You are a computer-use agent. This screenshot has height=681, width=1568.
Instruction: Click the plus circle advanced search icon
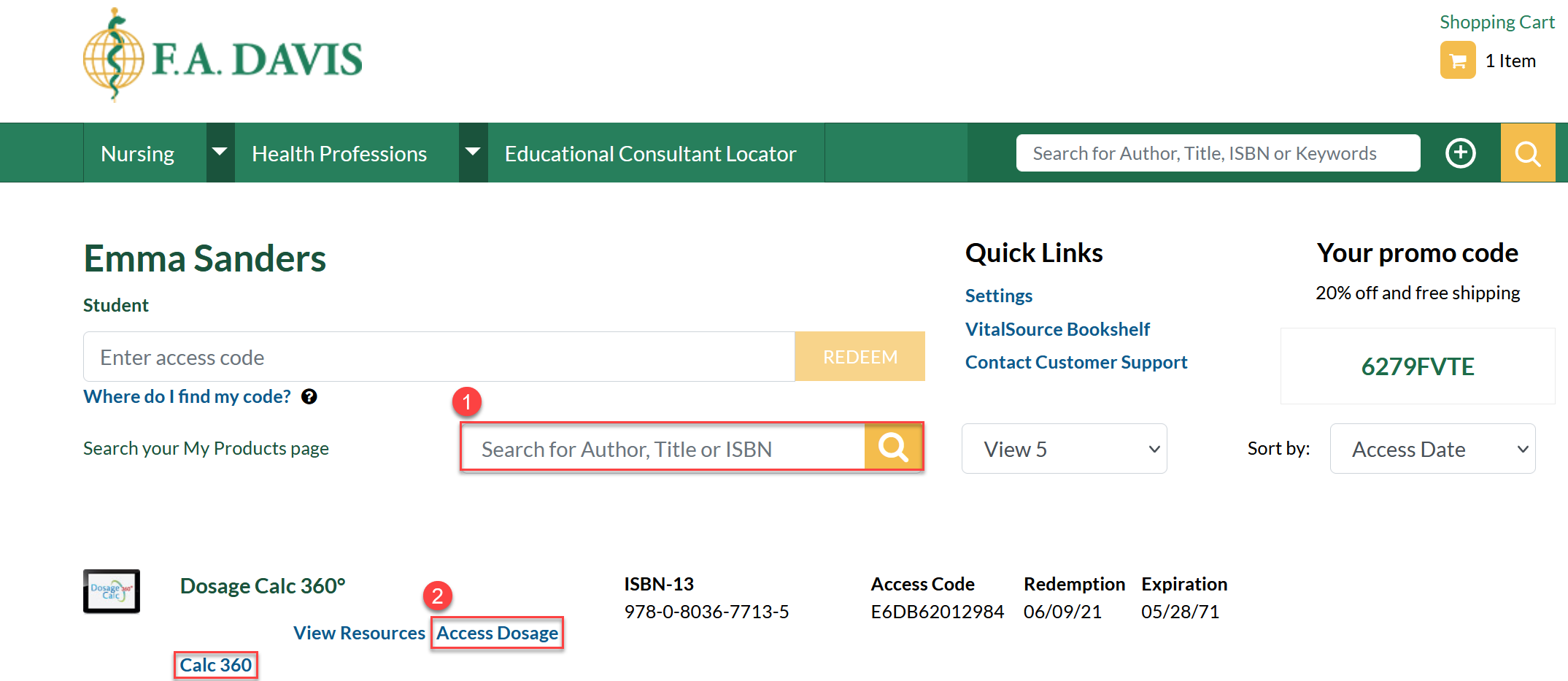point(1460,153)
